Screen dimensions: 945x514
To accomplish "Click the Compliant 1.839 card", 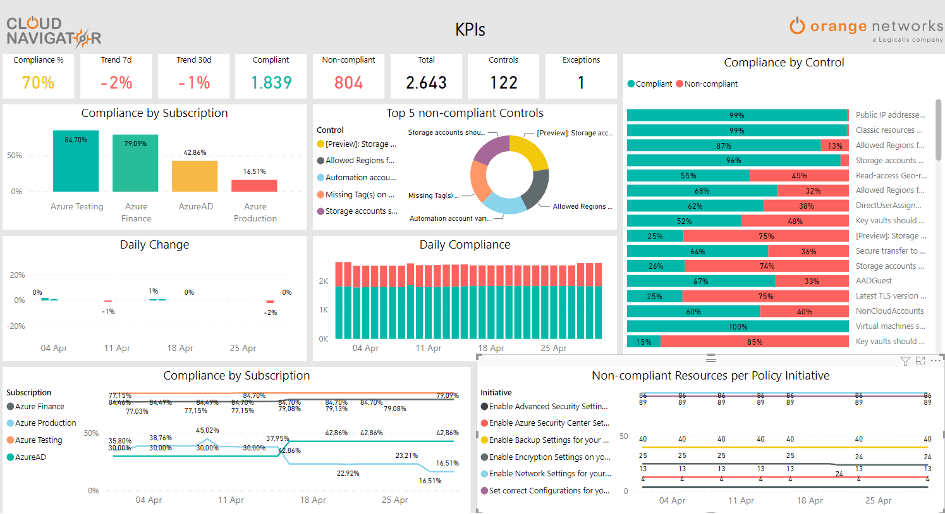I will tap(271, 76).
